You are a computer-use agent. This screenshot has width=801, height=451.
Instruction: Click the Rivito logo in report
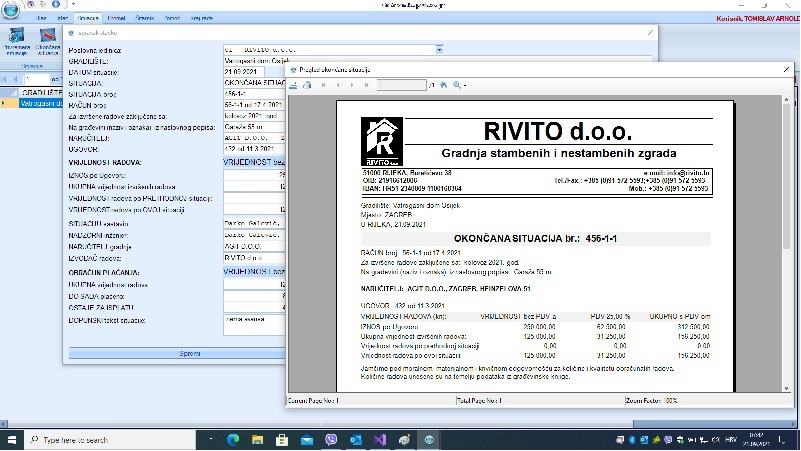tap(382, 141)
